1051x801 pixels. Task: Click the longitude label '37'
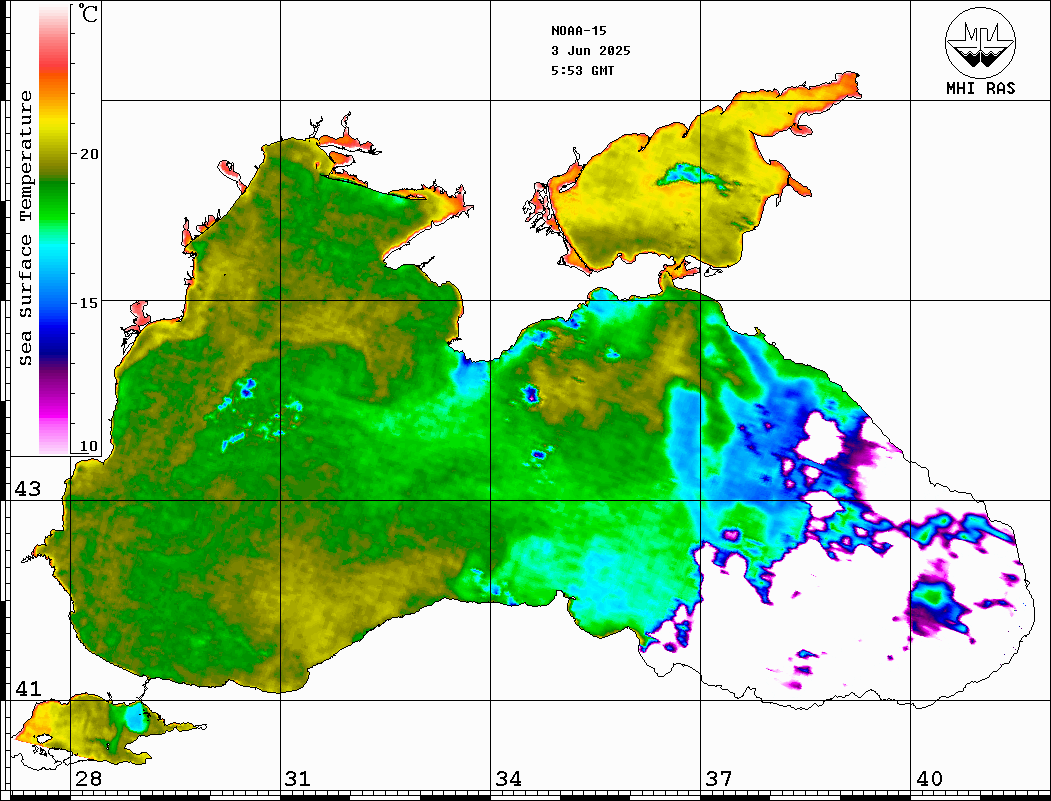pyautogui.click(x=719, y=779)
